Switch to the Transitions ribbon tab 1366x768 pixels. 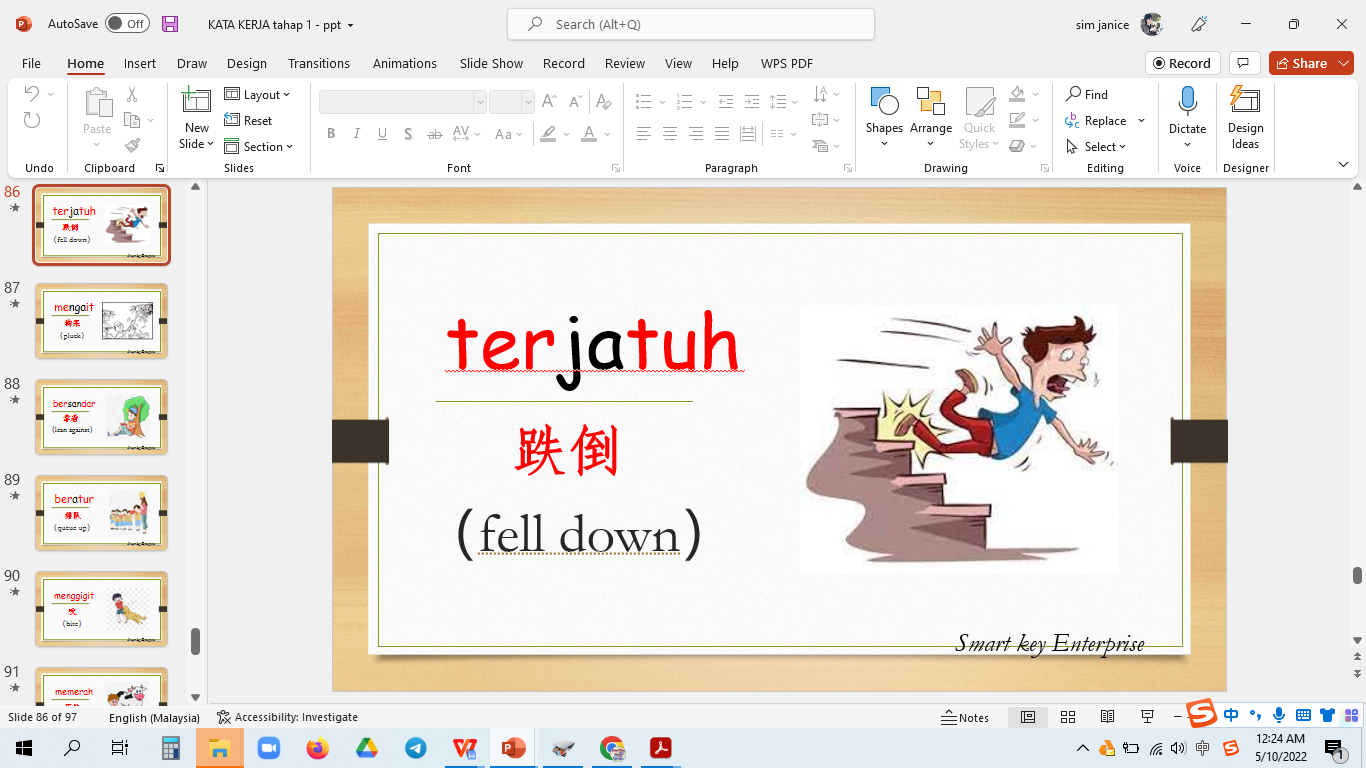[x=318, y=63]
